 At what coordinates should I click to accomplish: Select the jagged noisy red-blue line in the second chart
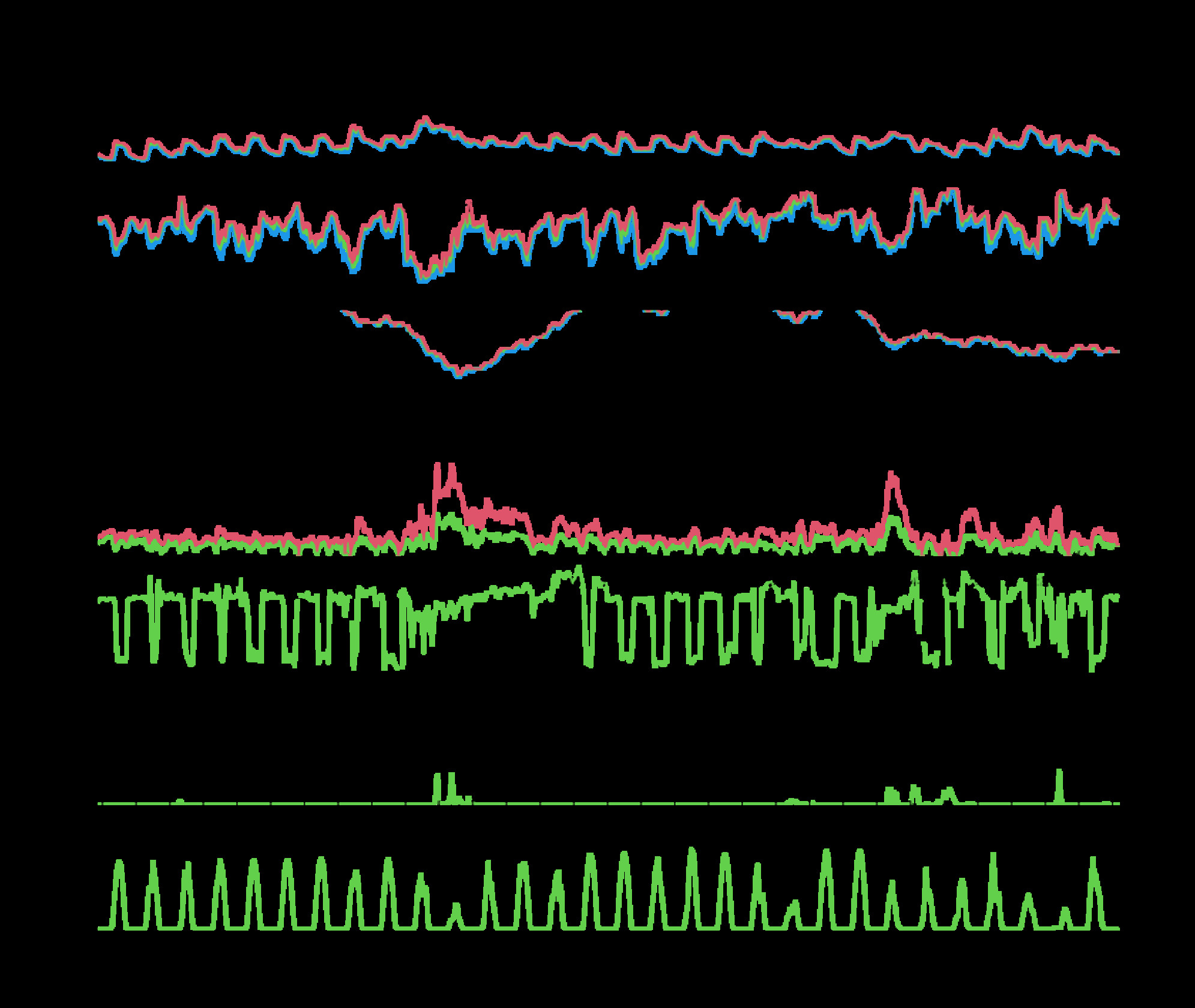[x=609, y=235]
